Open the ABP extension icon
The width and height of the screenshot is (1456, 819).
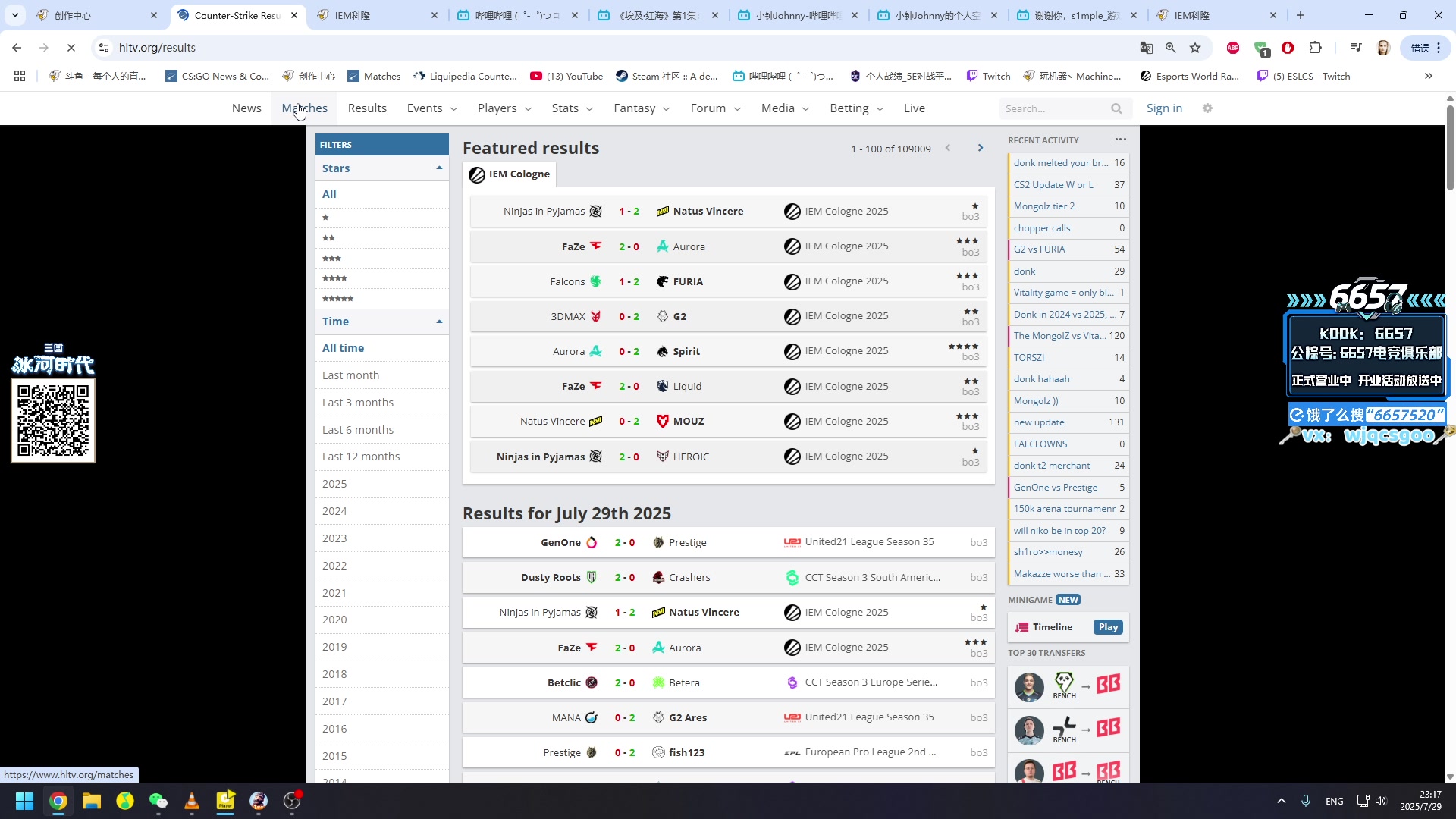pyautogui.click(x=1233, y=48)
